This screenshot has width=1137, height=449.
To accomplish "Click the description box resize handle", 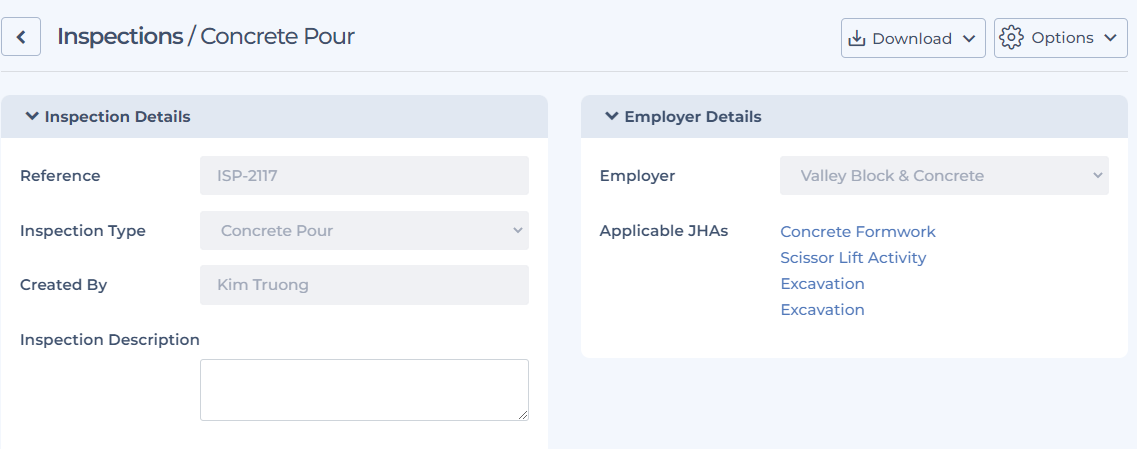I will click(523, 415).
